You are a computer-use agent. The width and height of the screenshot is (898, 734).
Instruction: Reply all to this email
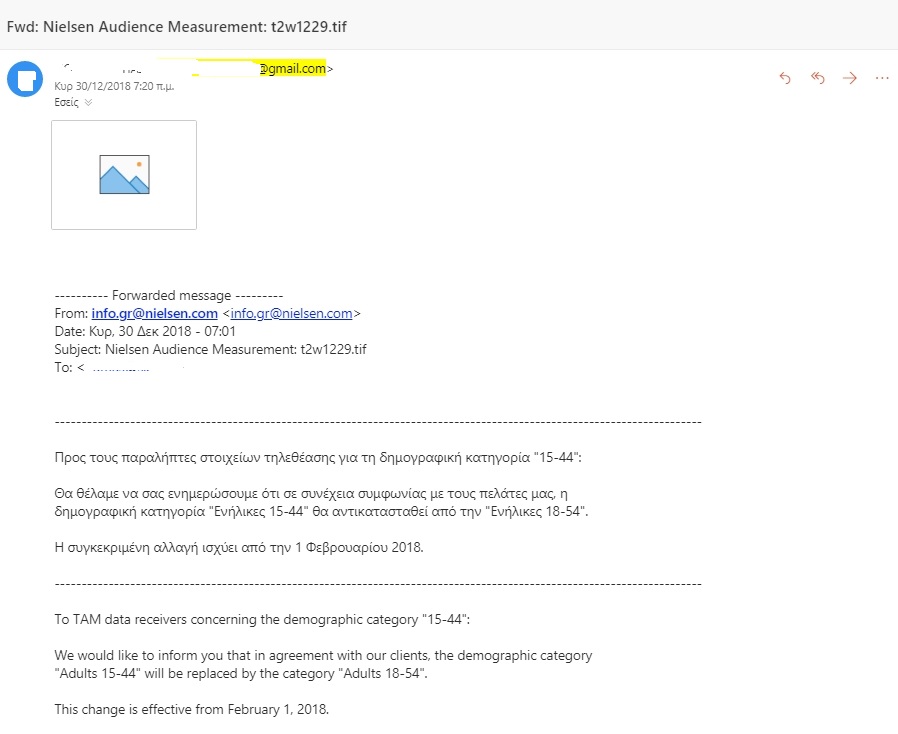click(x=817, y=78)
